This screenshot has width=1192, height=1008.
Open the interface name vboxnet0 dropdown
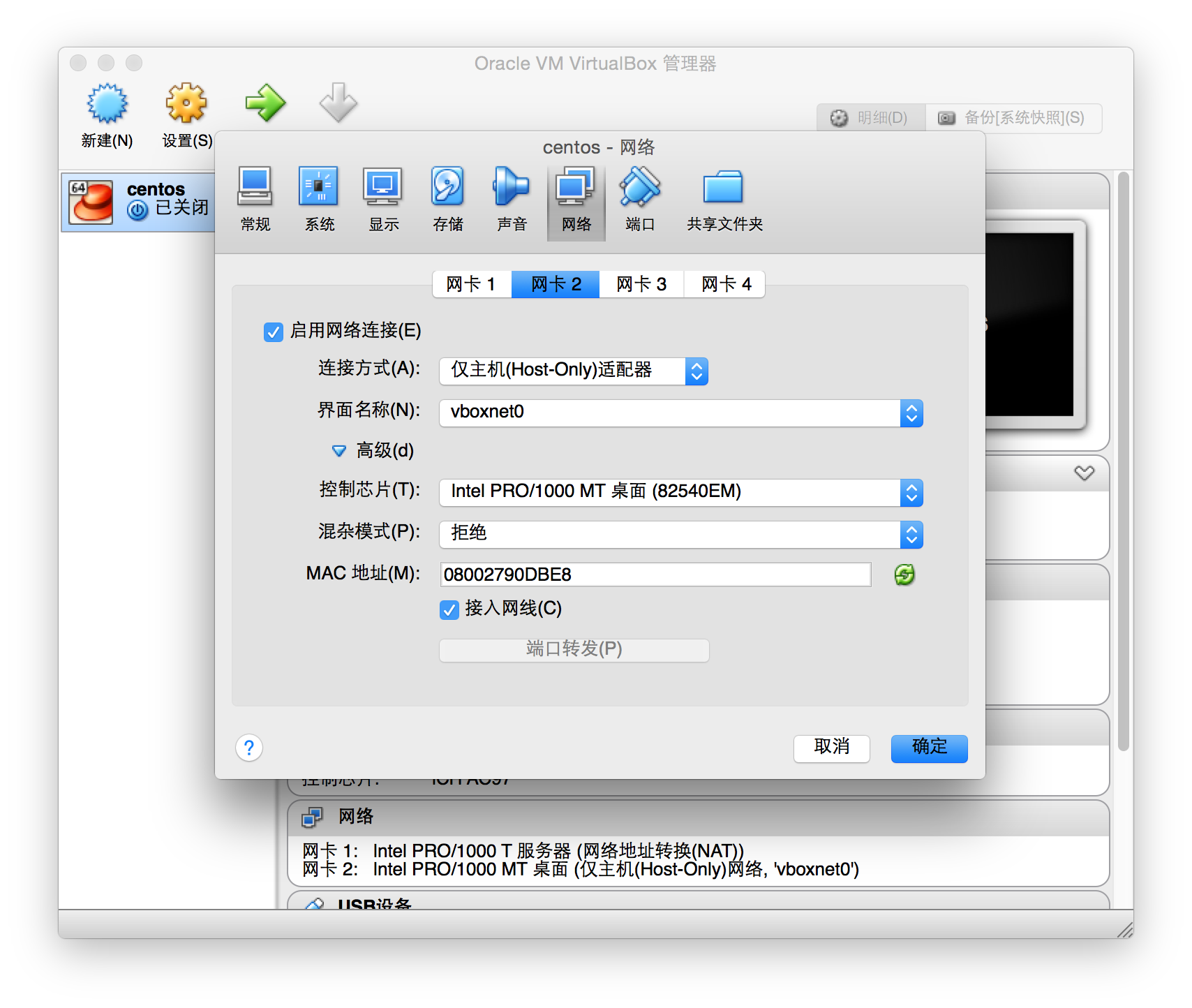pyautogui.click(x=680, y=413)
